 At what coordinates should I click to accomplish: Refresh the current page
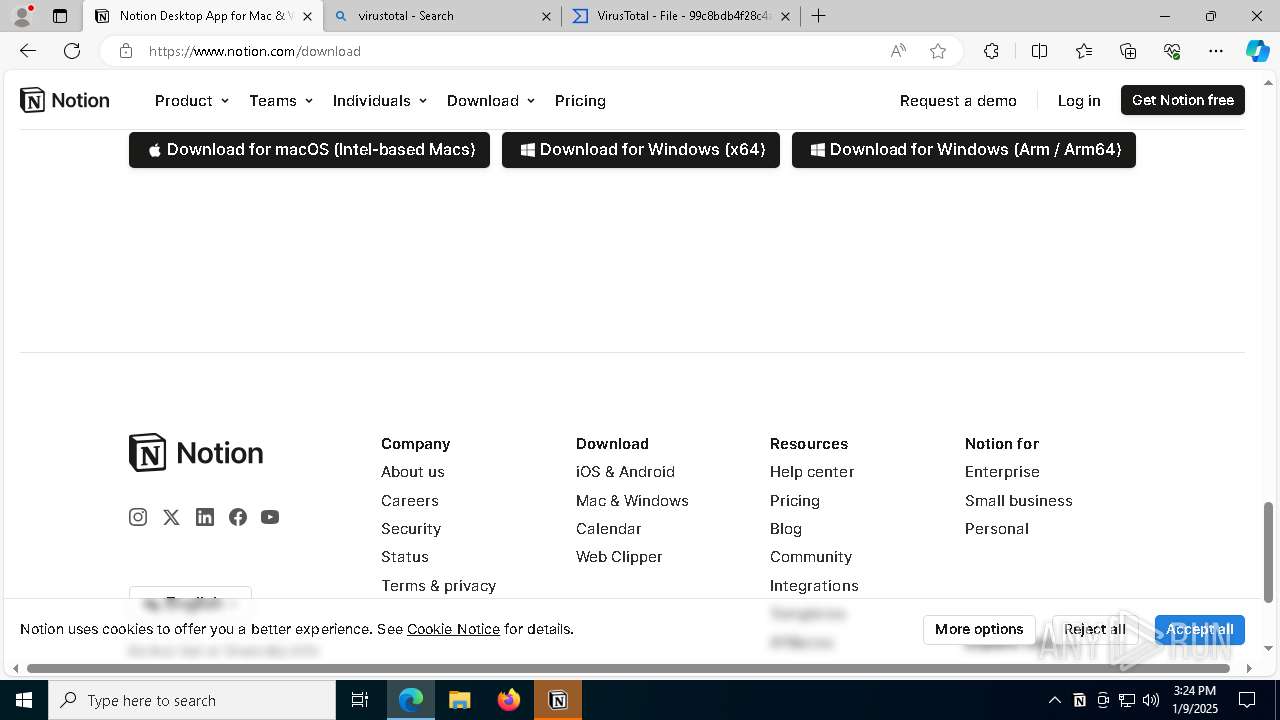click(72, 51)
